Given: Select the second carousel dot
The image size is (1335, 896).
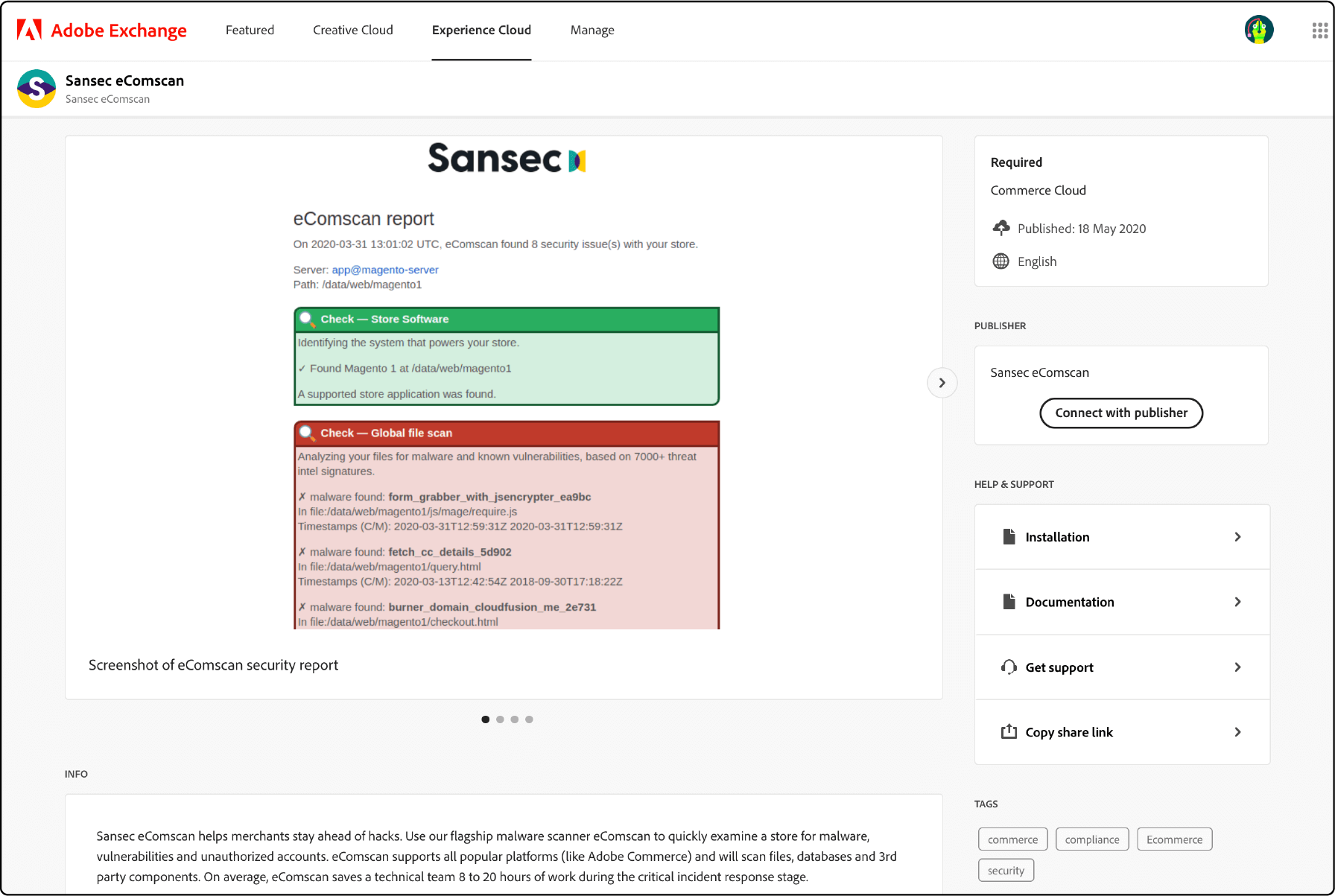Looking at the screenshot, I should click(x=500, y=719).
